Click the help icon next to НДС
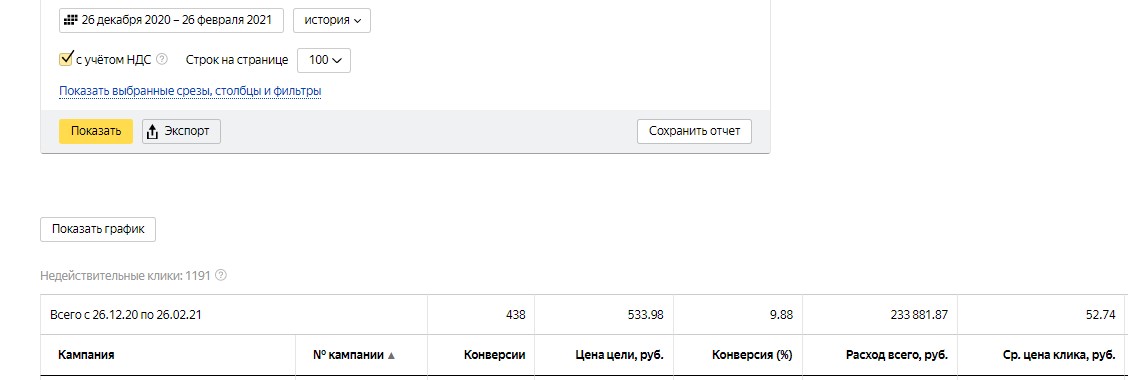This screenshot has width=1128, height=380. coord(162,60)
